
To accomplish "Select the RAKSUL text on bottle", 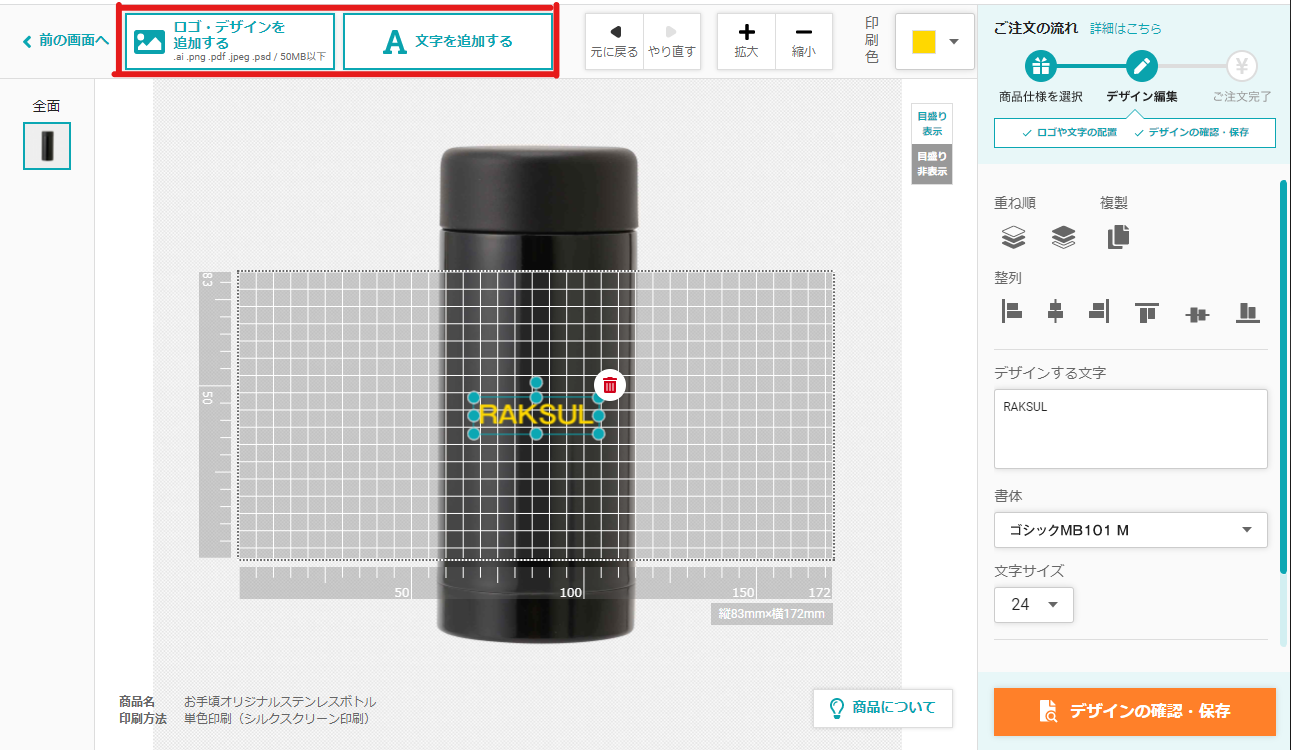I will point(536,415).
